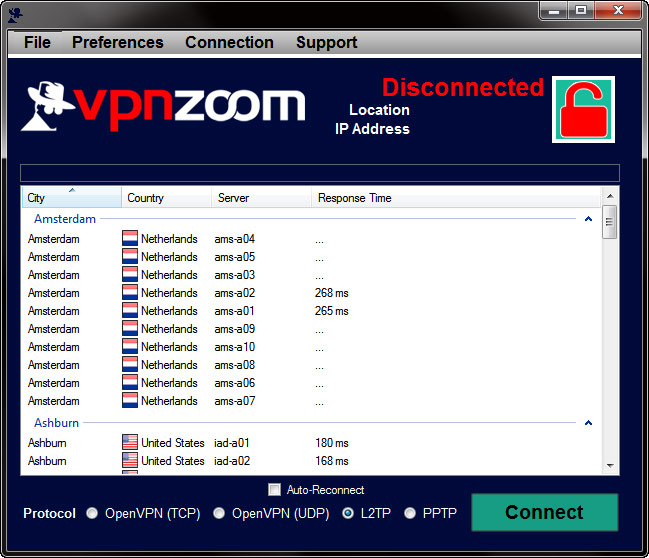
Task: Collapse the Amsterdam server group
Action: coord(588,219)
